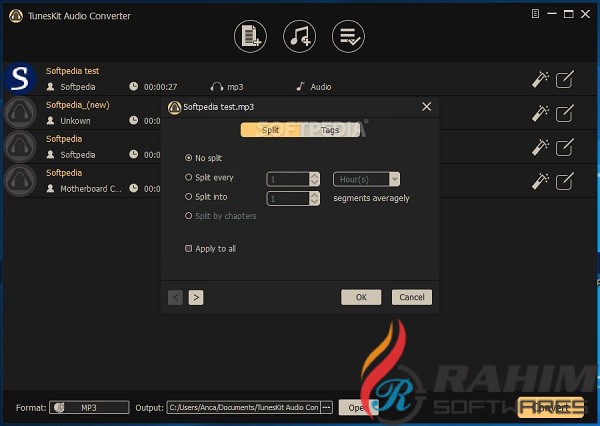
Task: Click the Convert button
Action: point(551,407)
